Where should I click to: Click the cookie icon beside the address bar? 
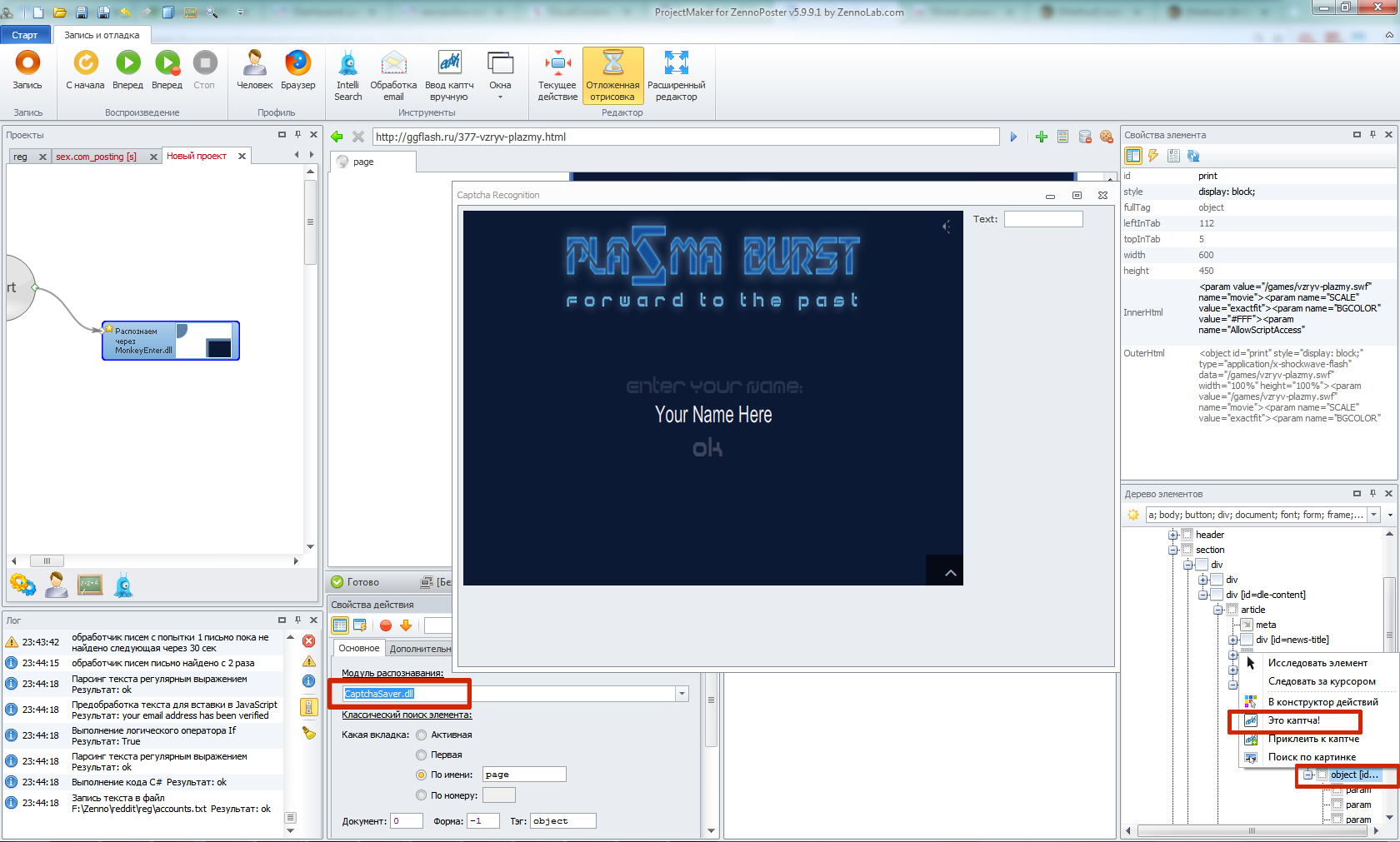point(1107,137)
